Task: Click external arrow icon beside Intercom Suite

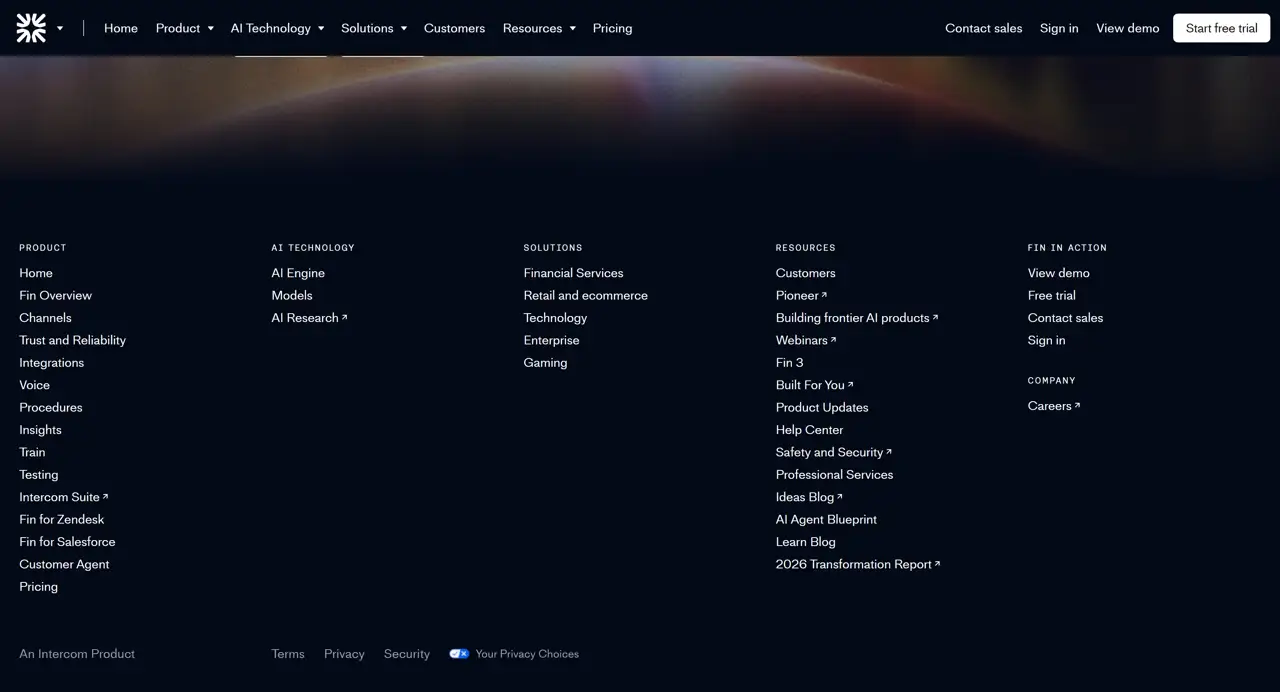Action: [106, 497]
